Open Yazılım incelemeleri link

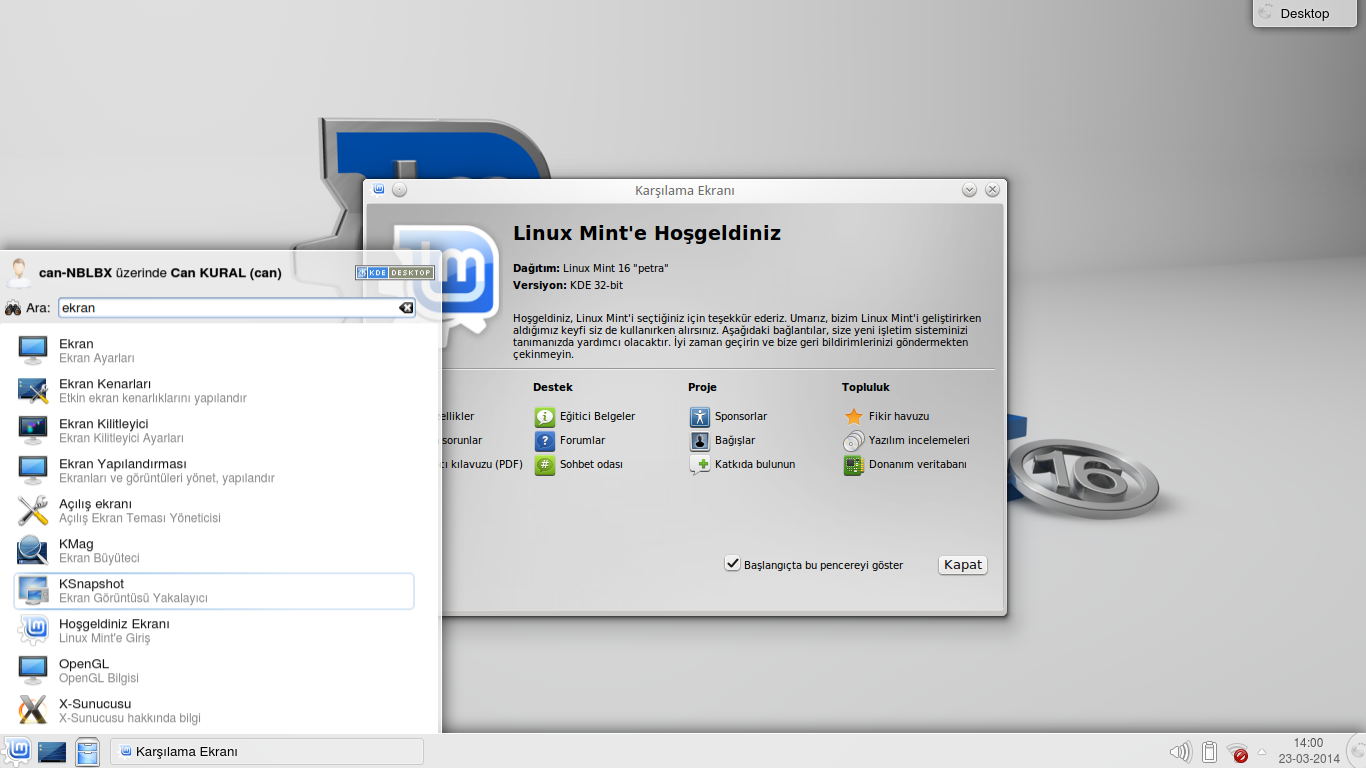point(919,441)
